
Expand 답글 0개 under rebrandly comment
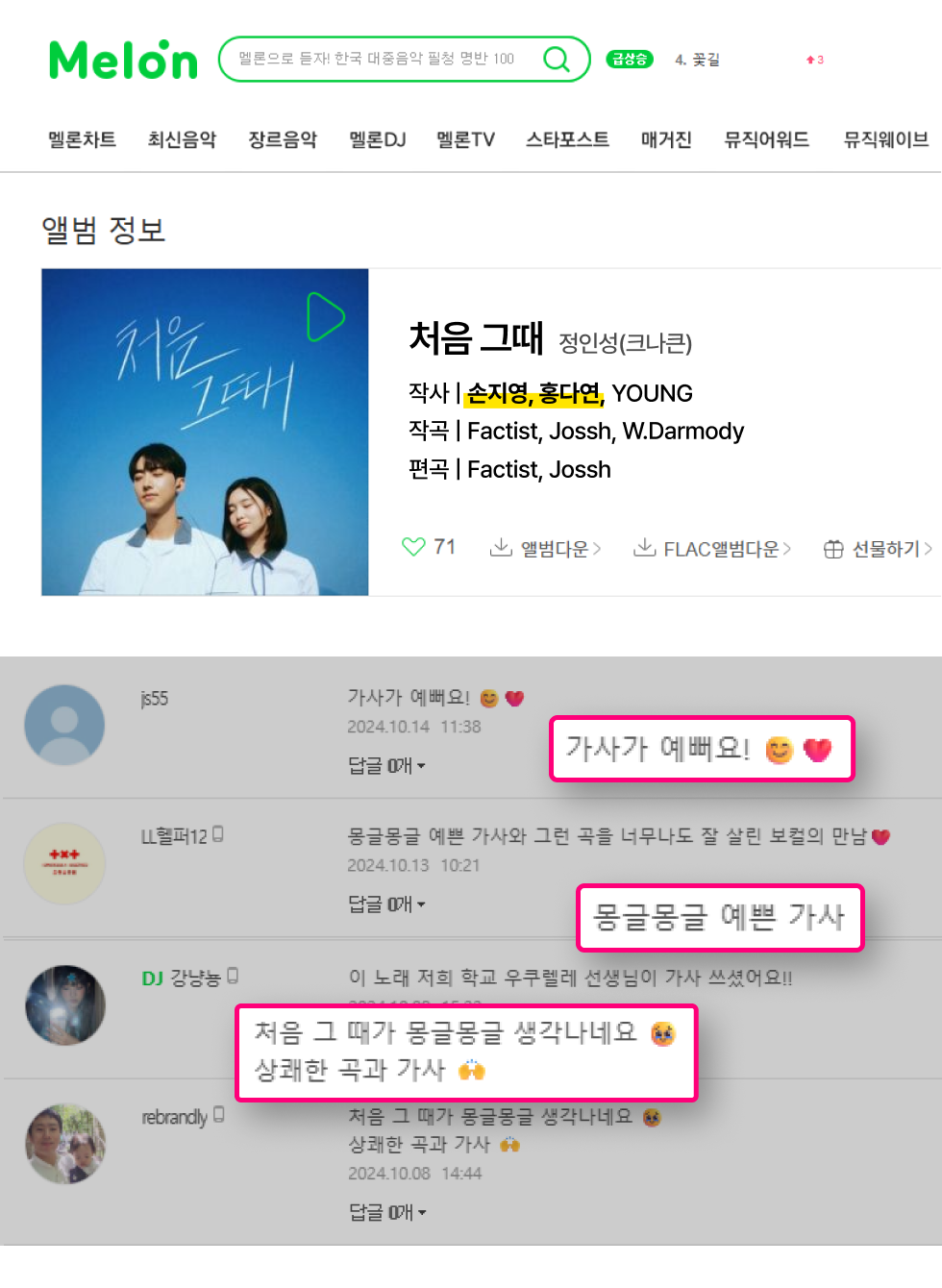[x=387, y=1212]
